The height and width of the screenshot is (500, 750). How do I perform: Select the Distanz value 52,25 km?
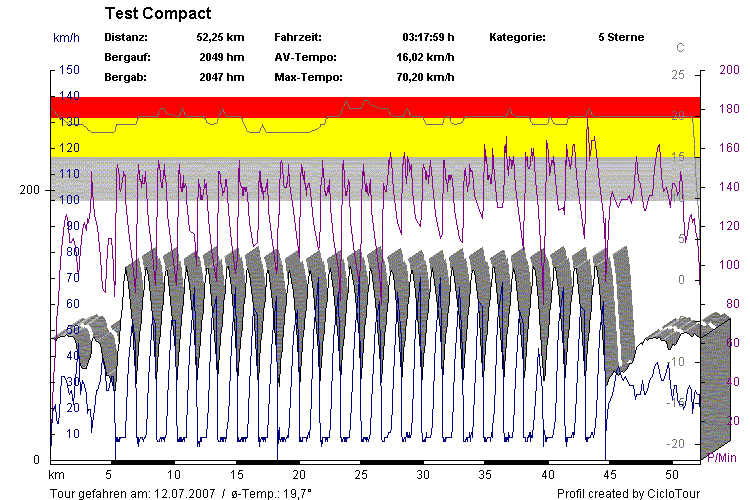[x=220, y=37]
